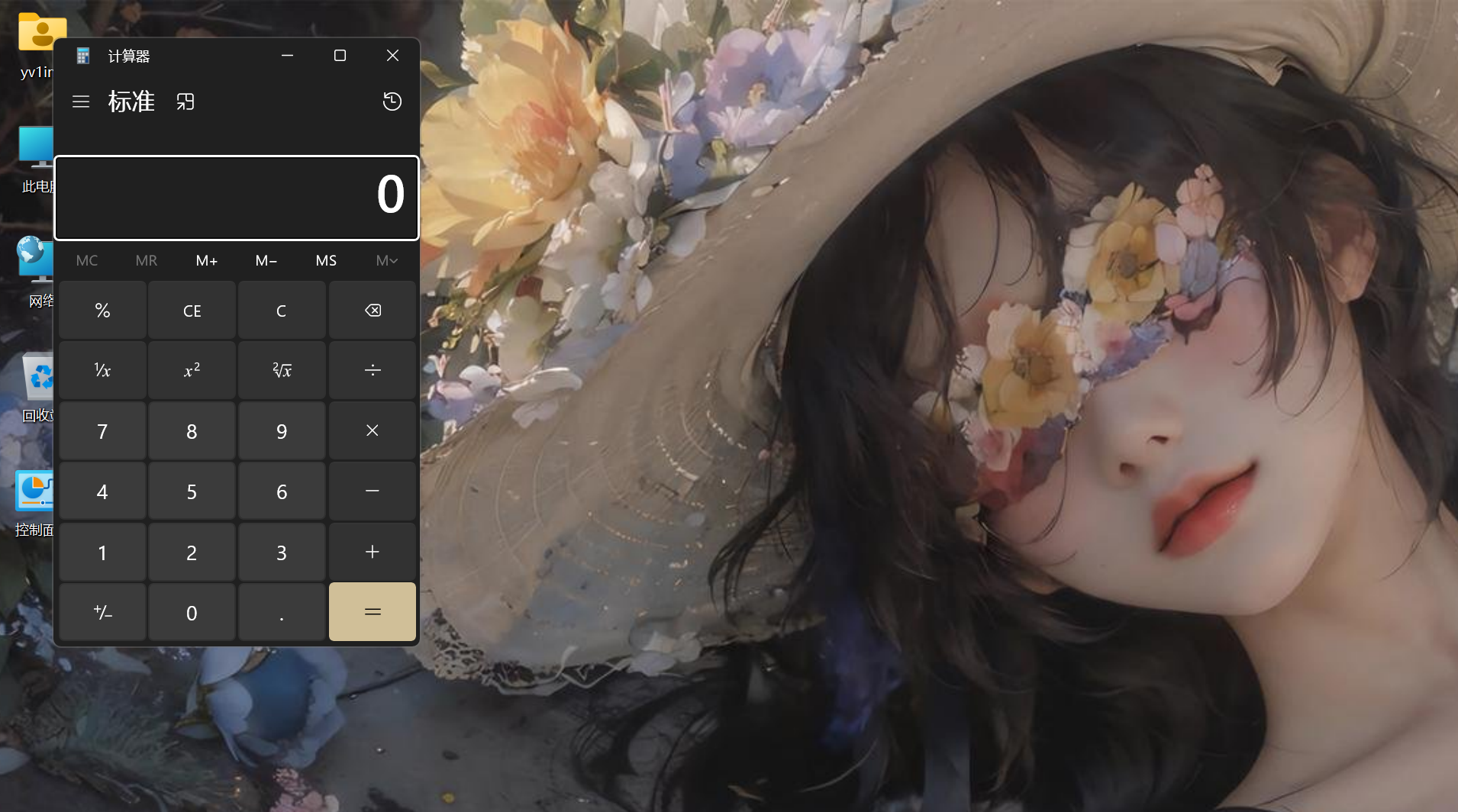Click the calculator display field
The image size is (1458, 812).
[237, 198]
